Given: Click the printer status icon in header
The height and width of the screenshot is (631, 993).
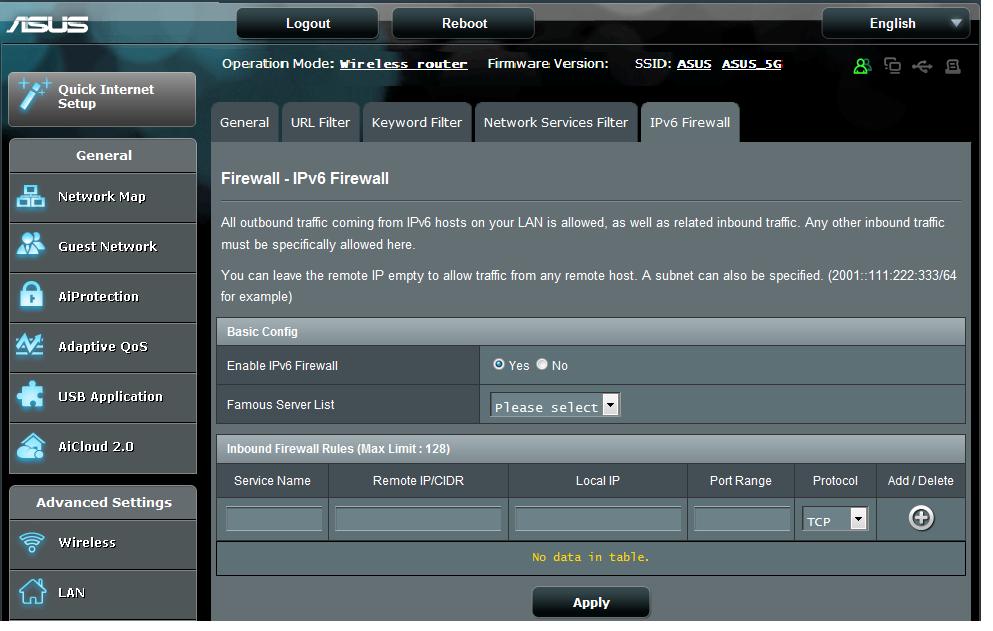Looking at the screenshot, I should [x=952, y=66].
